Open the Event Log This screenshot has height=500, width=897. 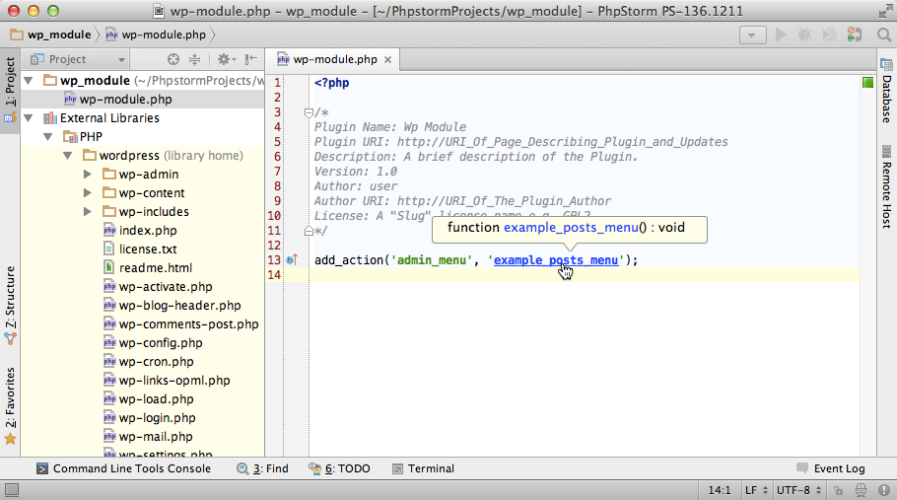tap(831, 469)
